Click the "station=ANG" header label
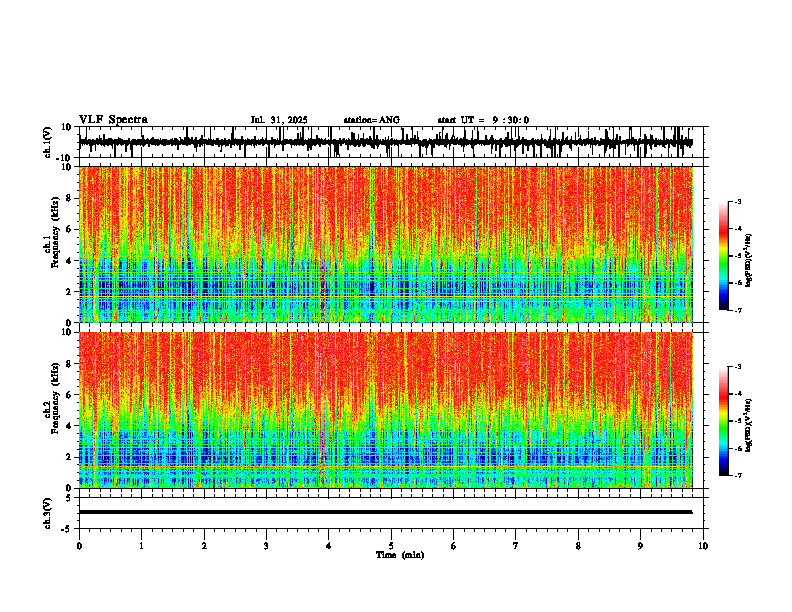 click(371, 120)
